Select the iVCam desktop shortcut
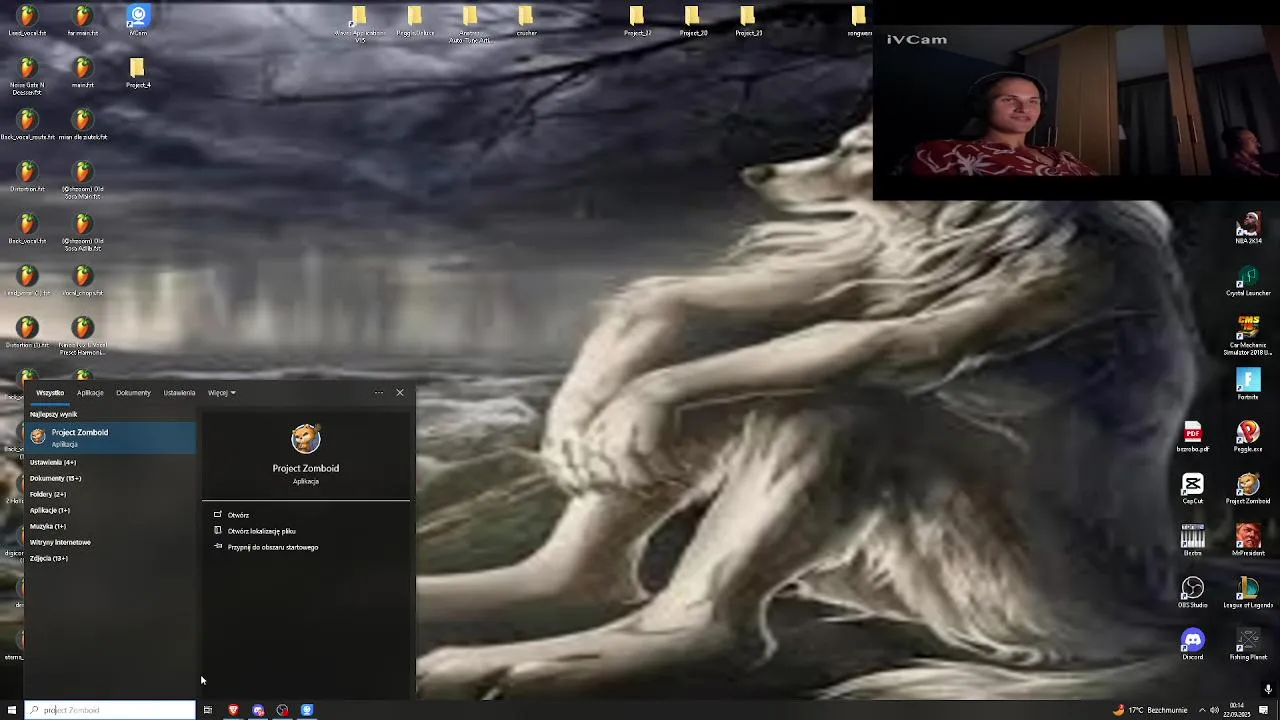The image size is (1280, 720). point(138,20)
